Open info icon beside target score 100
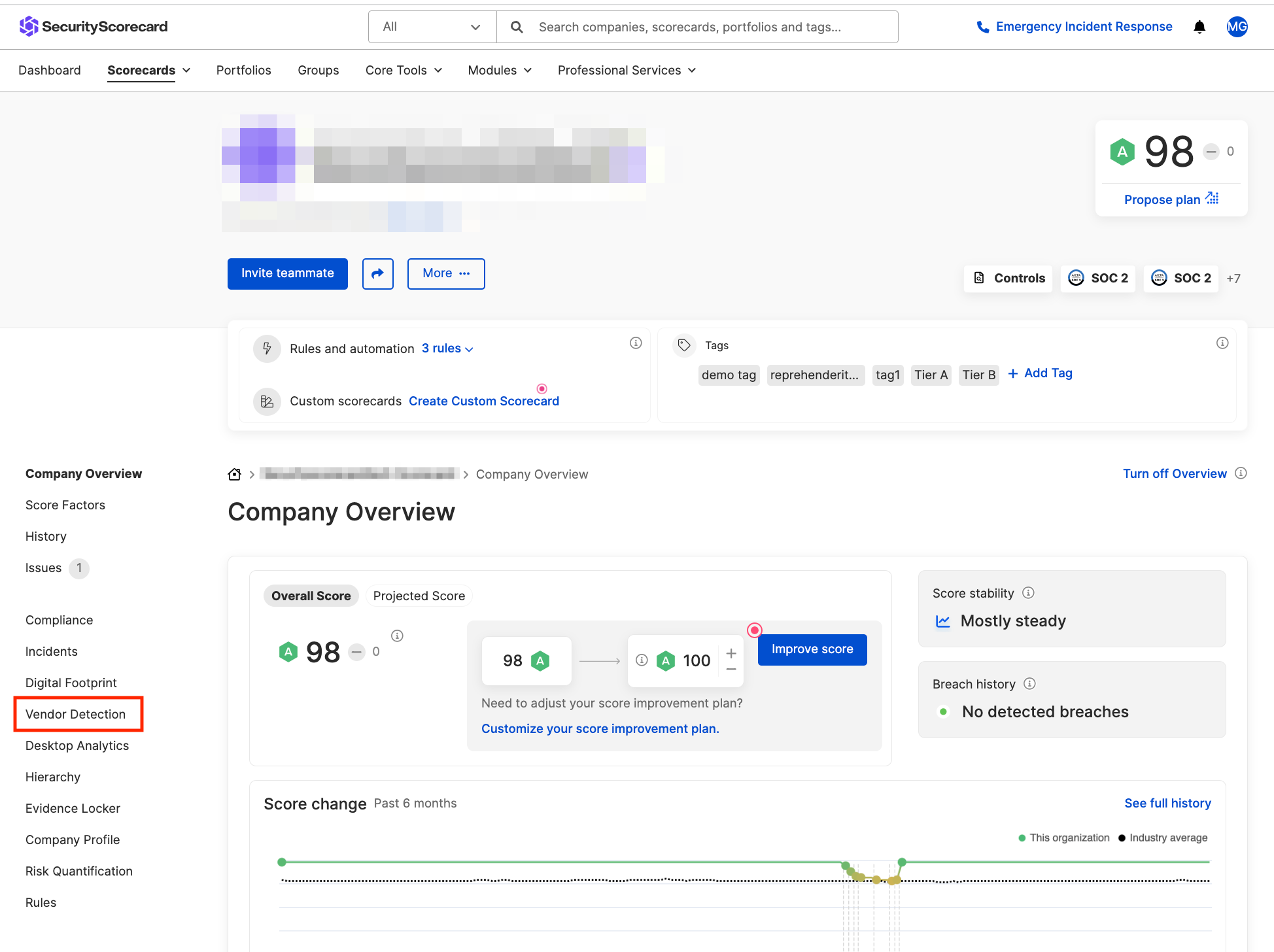 642,660
